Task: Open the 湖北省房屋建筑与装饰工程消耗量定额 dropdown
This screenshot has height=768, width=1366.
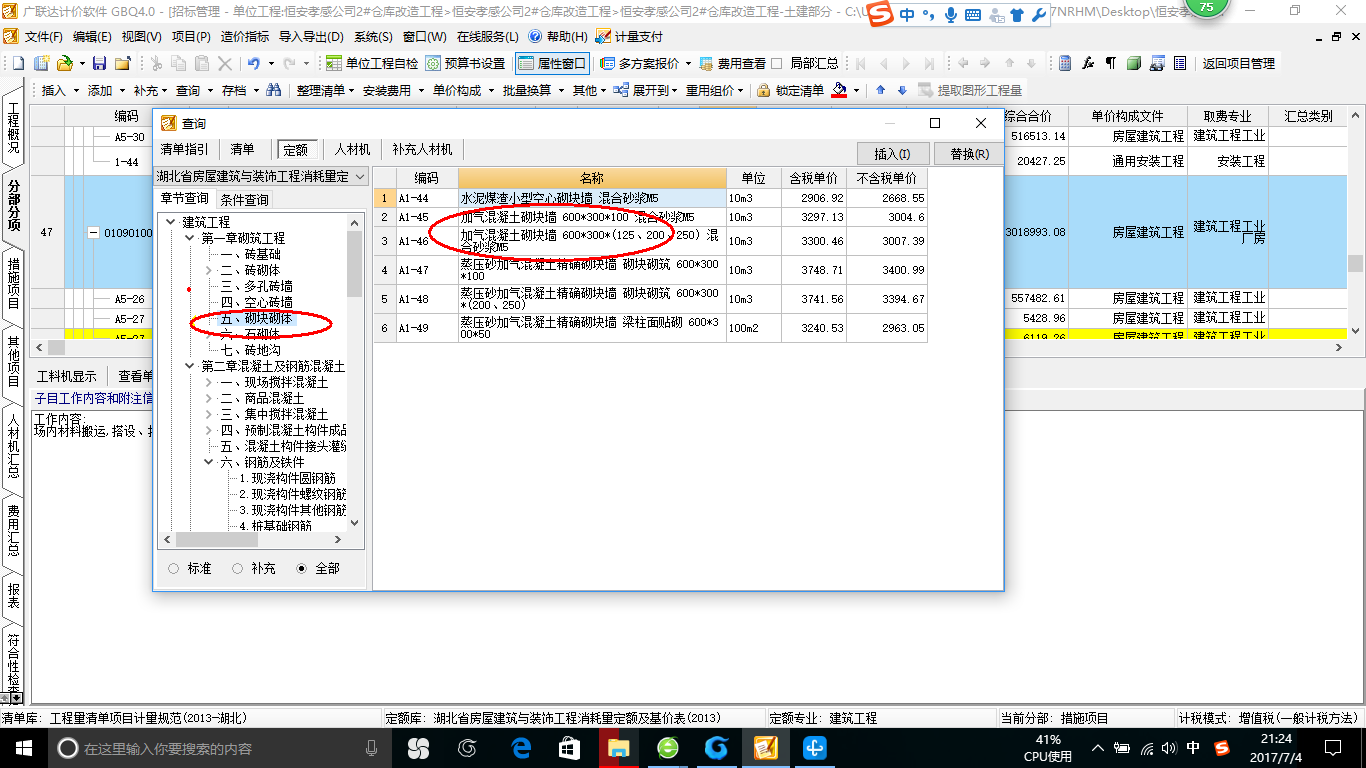Action: tap(360, 176)
